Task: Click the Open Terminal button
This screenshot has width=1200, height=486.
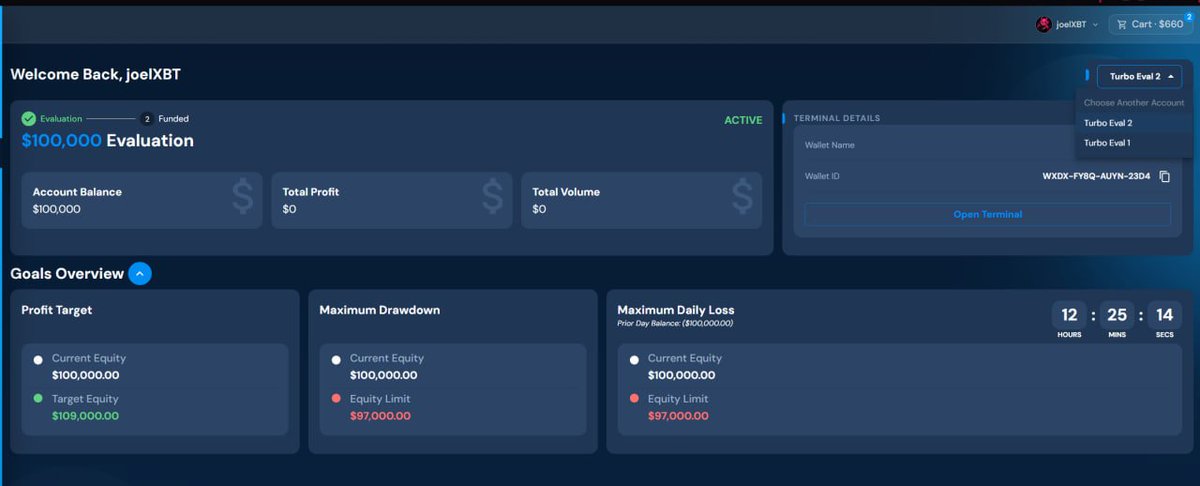Action: pyautogui.click(x=987, y=214)
